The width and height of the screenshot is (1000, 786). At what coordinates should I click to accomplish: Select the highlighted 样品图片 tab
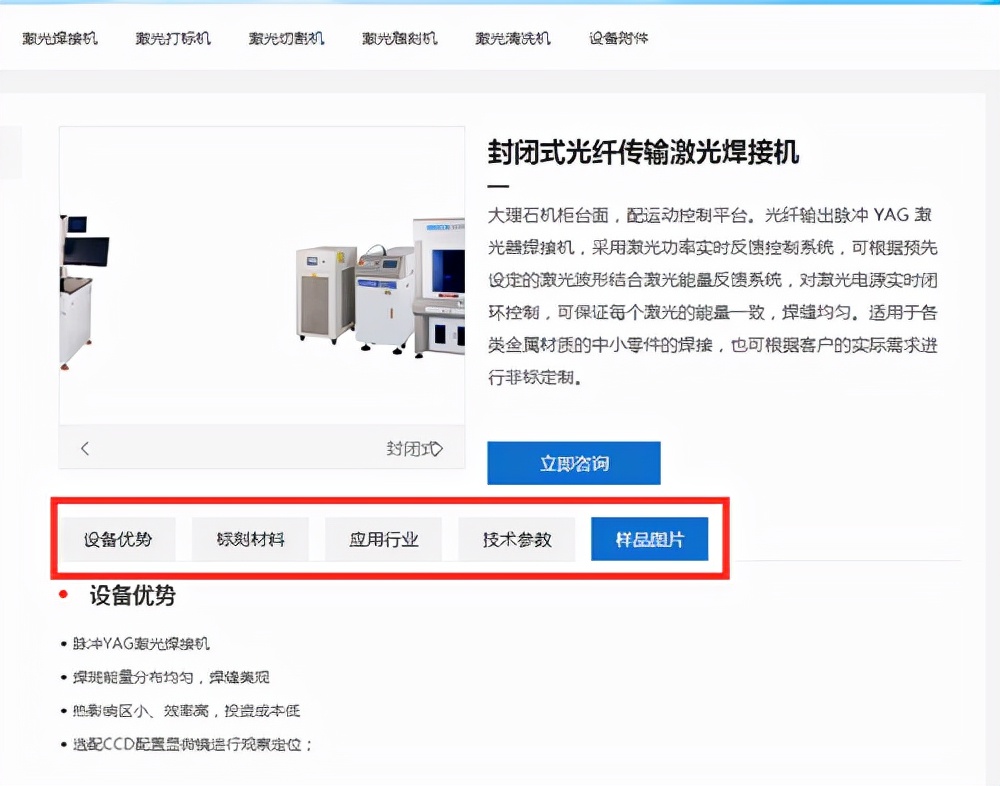[x=650, y=538]
